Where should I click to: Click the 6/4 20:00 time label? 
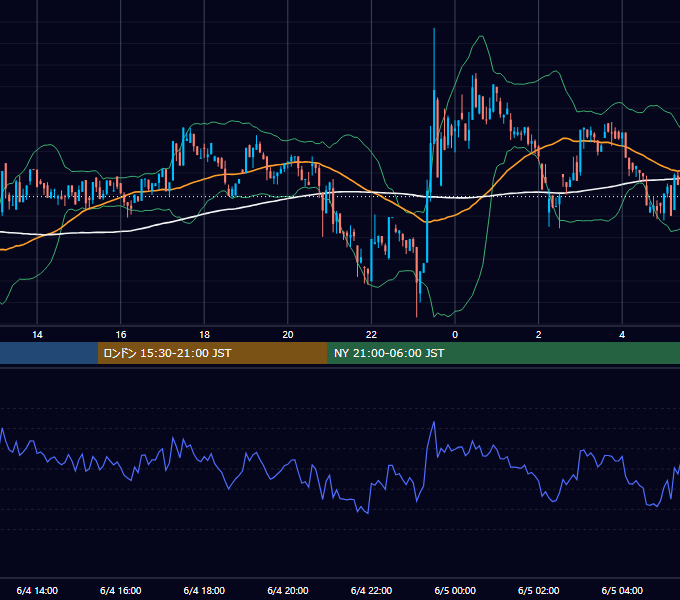pos(288,590)
